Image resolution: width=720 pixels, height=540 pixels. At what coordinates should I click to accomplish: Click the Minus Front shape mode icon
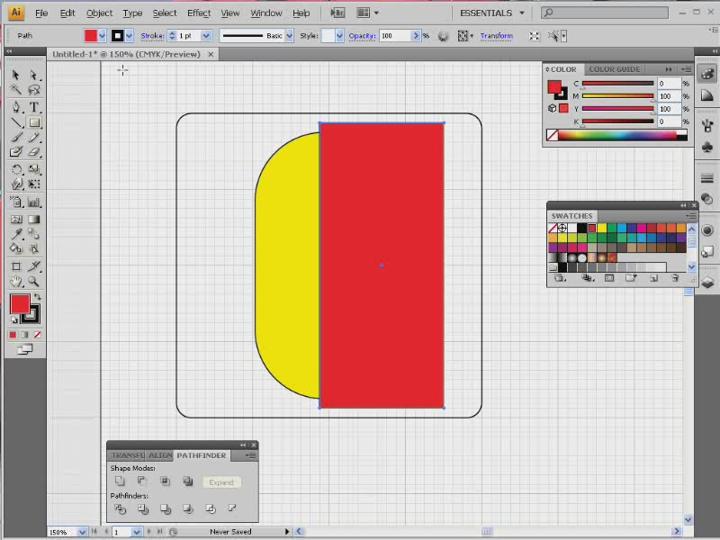click(142, 481)
